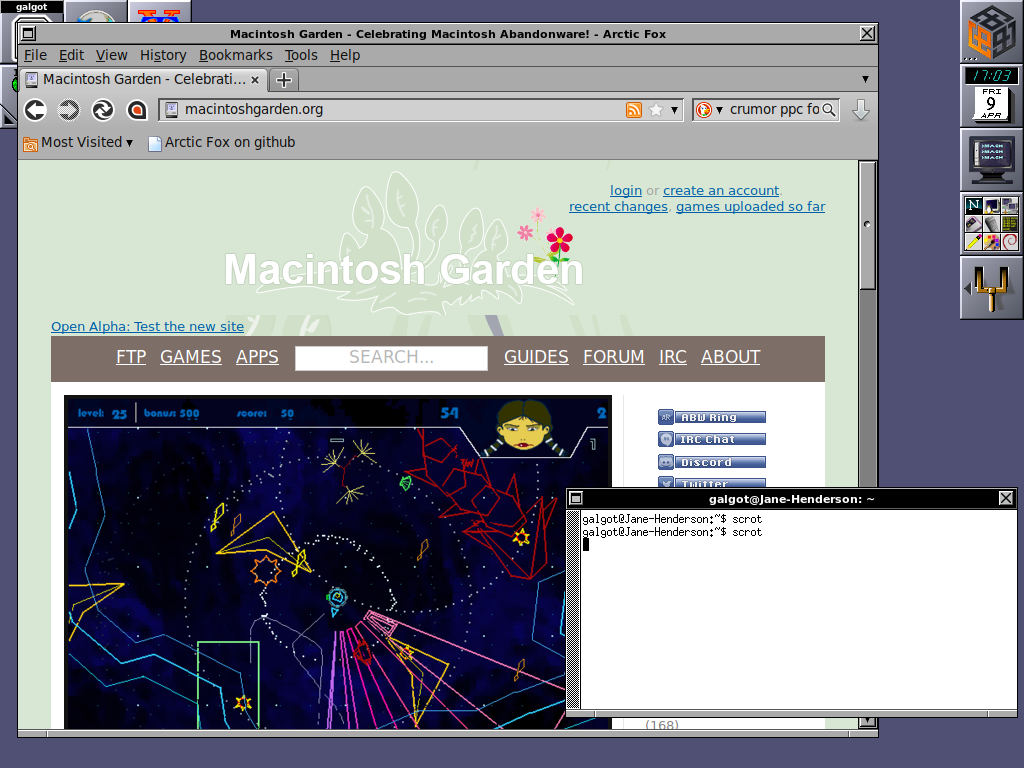Click the Netscape N icon in dock grid
The width and height of the screenshot is (1024, 768).
973,206
